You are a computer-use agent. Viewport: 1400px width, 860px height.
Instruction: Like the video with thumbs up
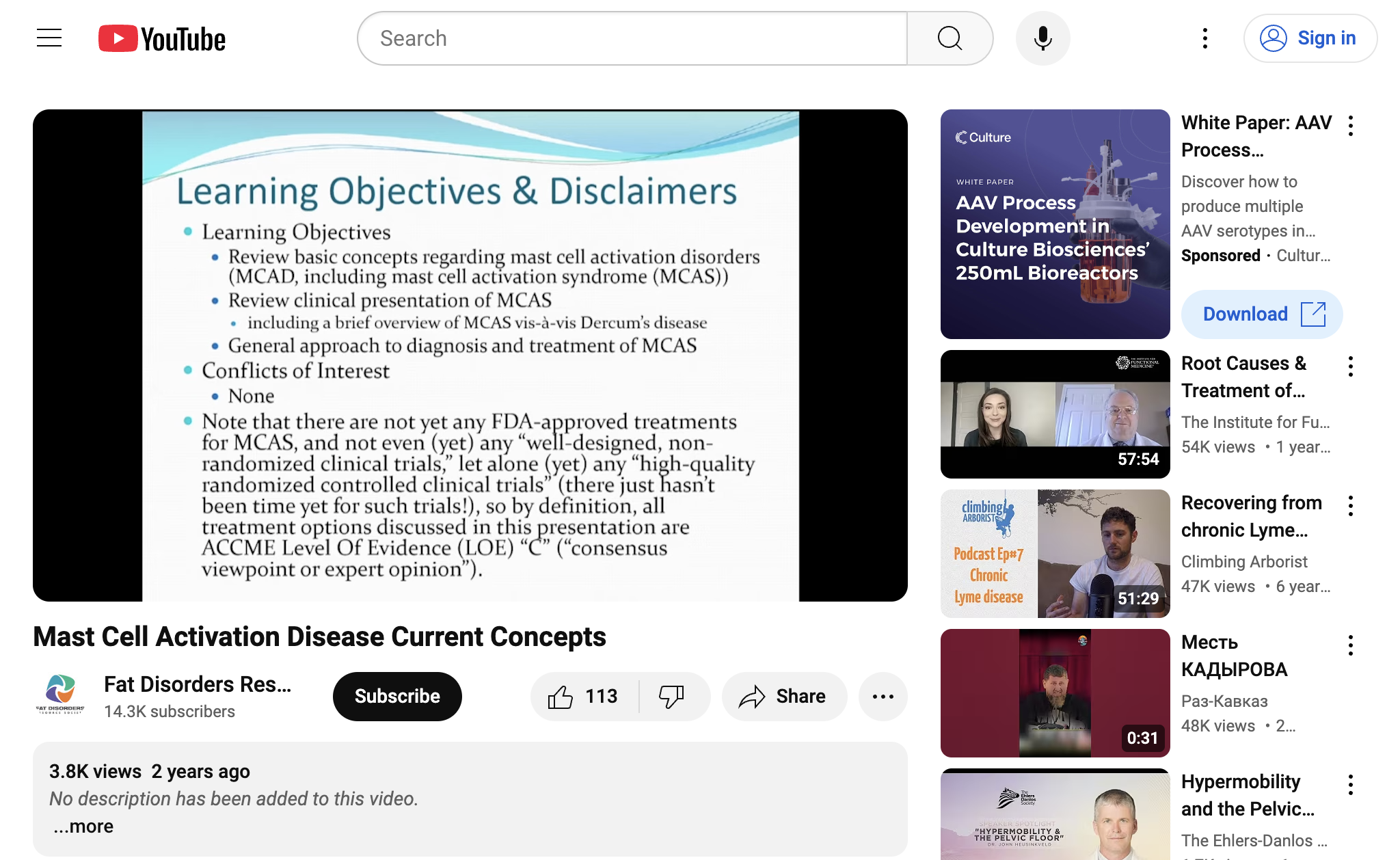tap(584, 696)
